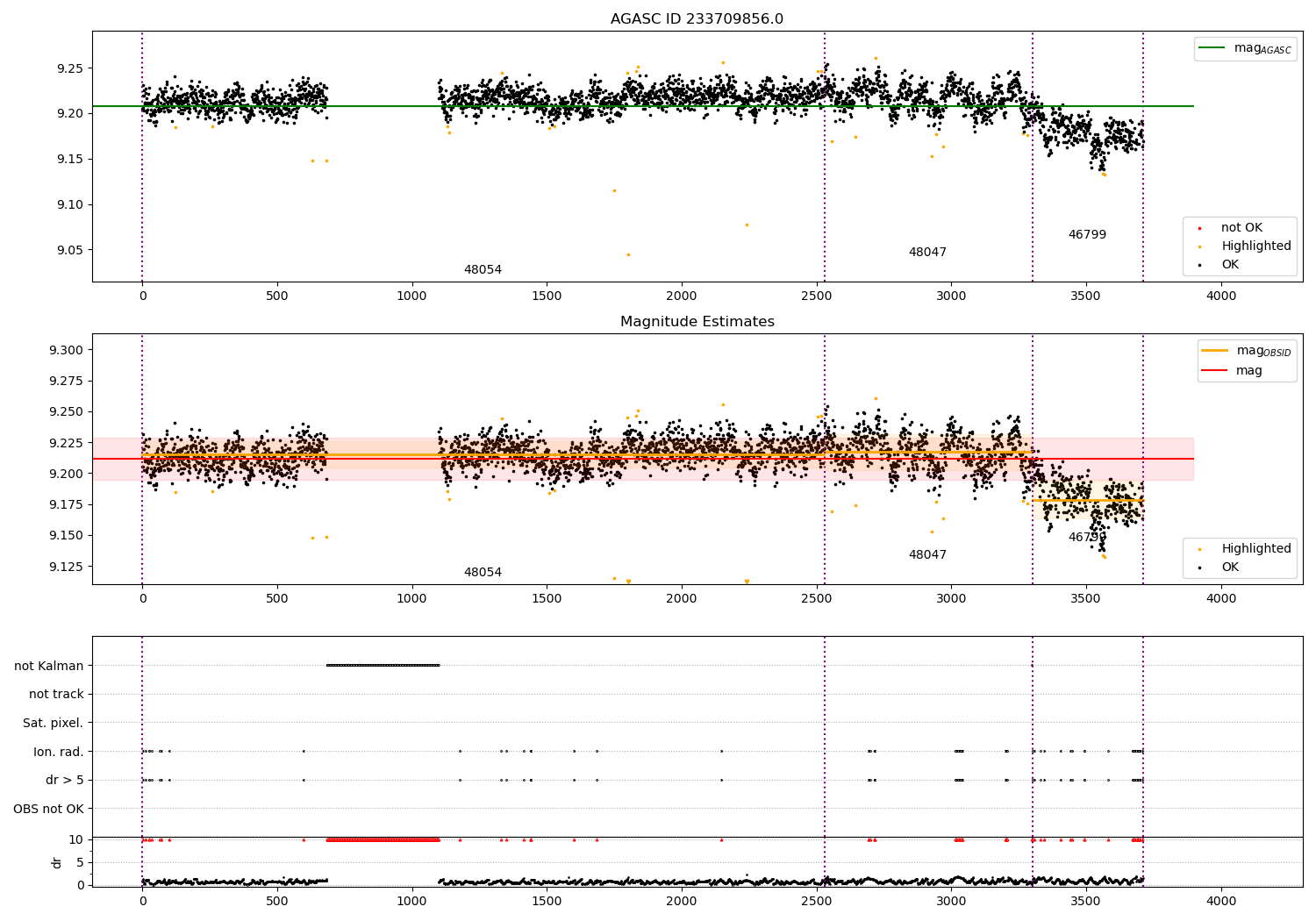
Task: Click the y-axis tick label 9.15
Action: [x=70, y=160]
